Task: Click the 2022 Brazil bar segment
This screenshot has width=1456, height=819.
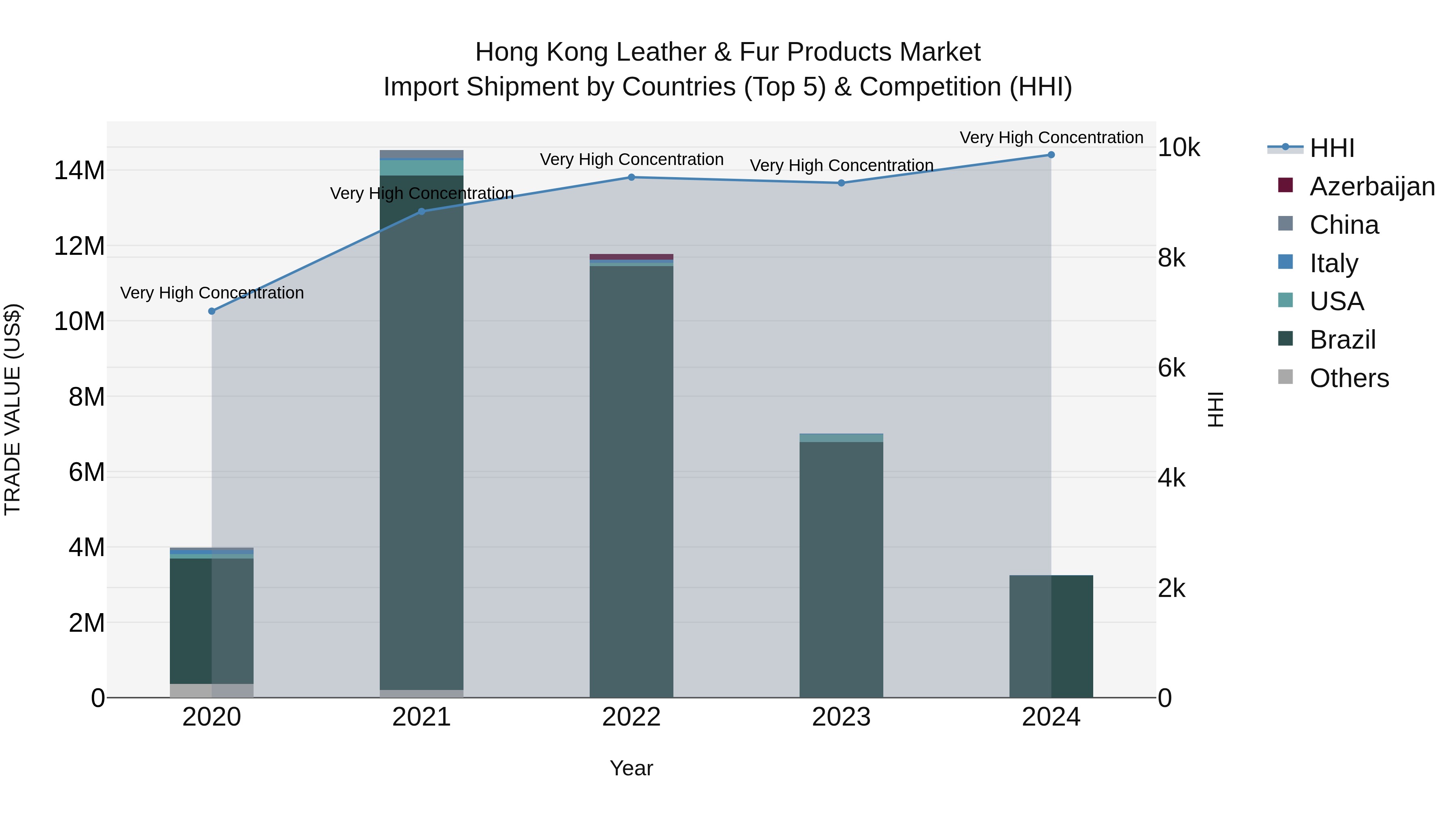Action: (x=631, y=482)
